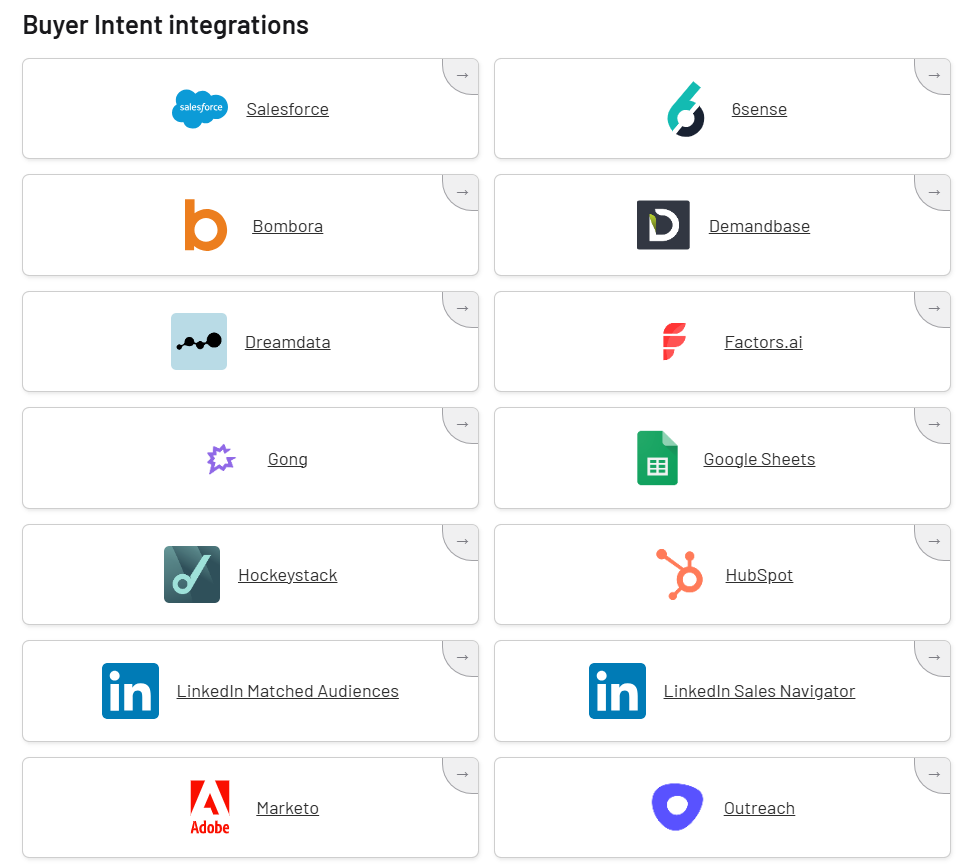The height and width of the screenshot is (866, 974).
Task: Go to the Outreach link
Action: pos(759,808)
